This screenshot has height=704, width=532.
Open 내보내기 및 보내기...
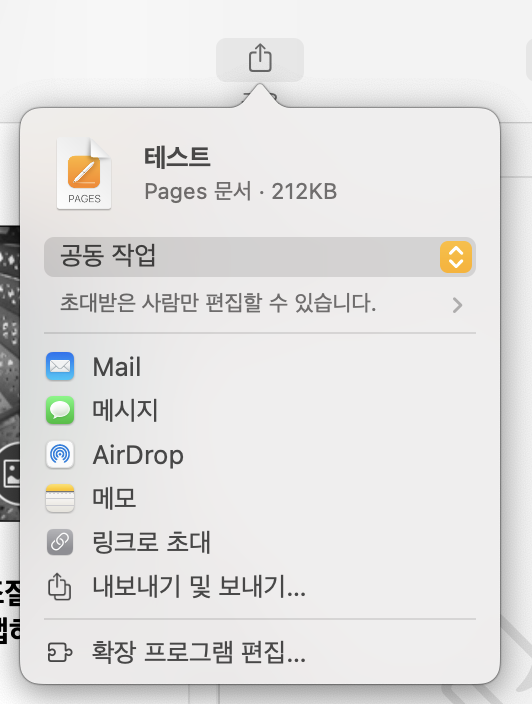point(199,586)
